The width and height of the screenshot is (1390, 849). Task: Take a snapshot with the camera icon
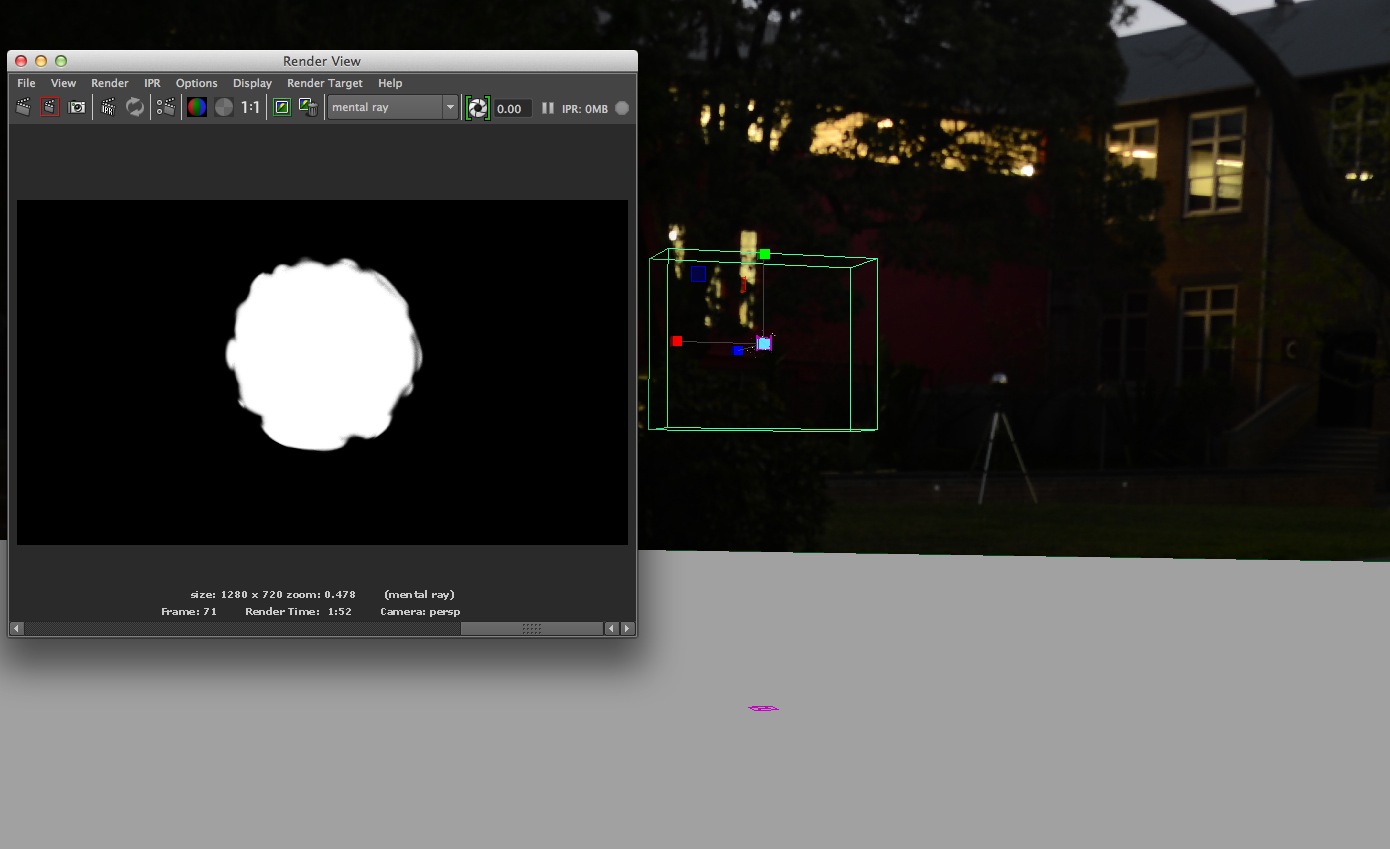77,107
